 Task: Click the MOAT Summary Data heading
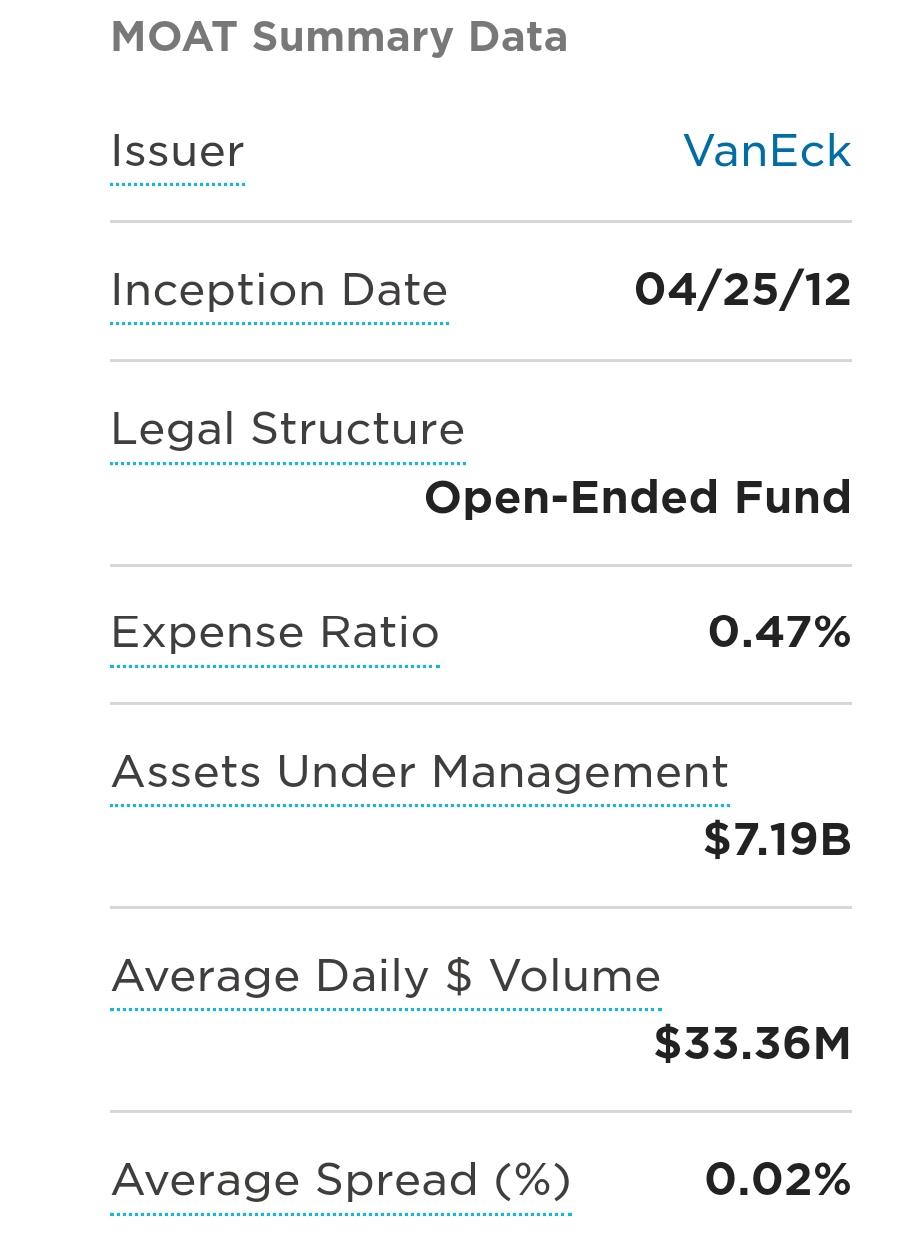point(339,38)
